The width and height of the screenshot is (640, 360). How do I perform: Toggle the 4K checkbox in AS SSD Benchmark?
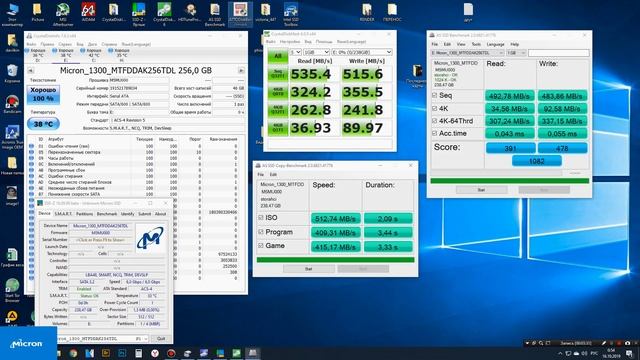434,109
